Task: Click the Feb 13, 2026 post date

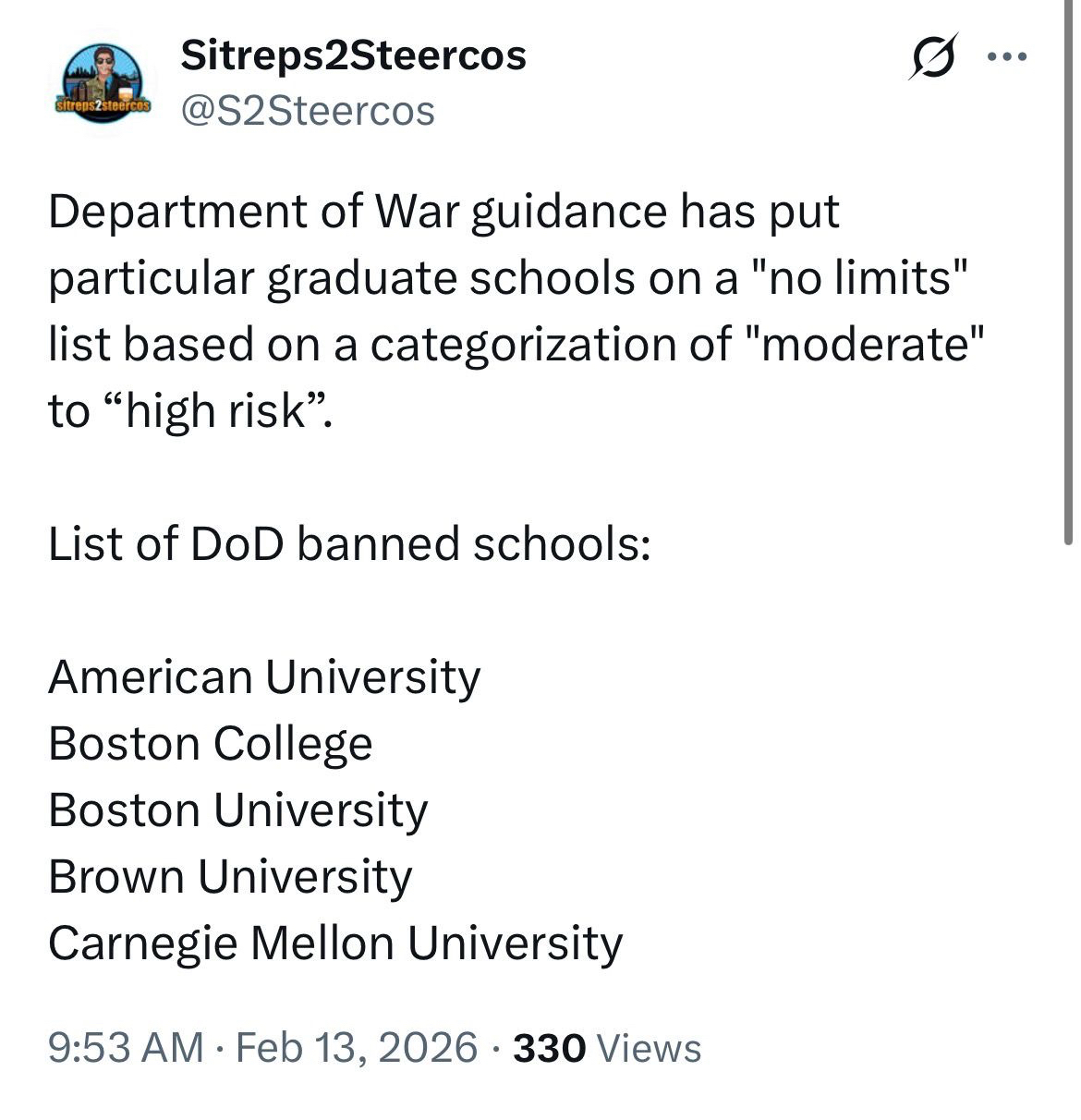Action: 357,1048
